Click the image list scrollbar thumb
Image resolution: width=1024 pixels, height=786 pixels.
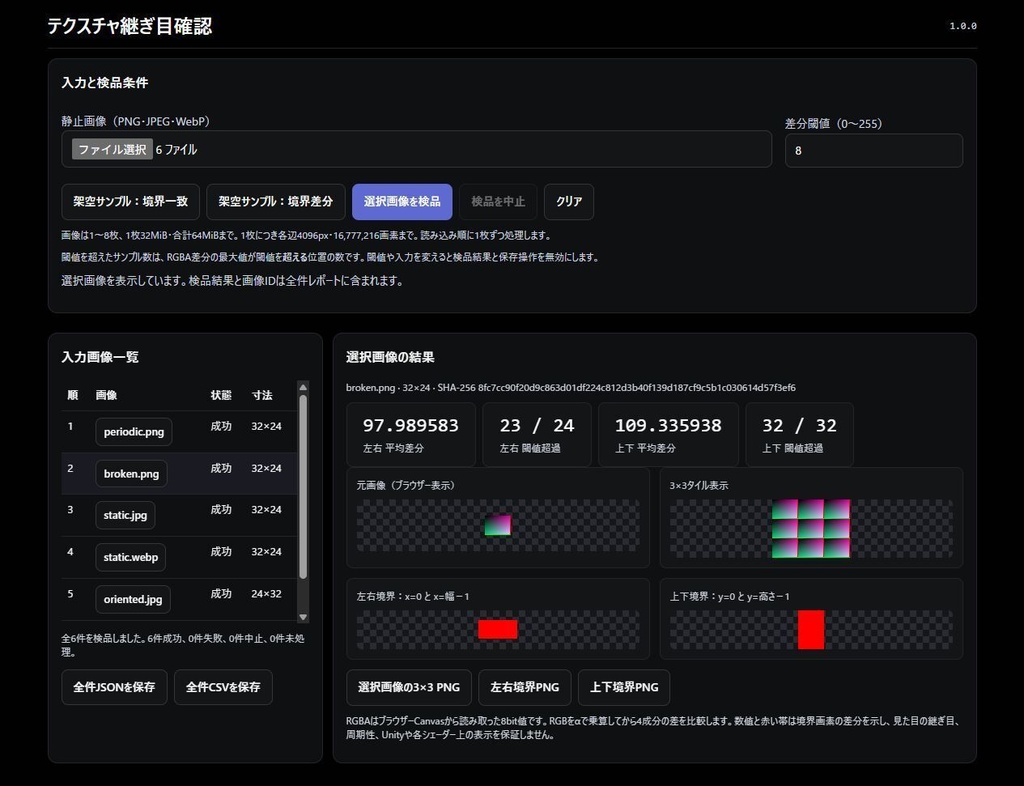(303, 486)
